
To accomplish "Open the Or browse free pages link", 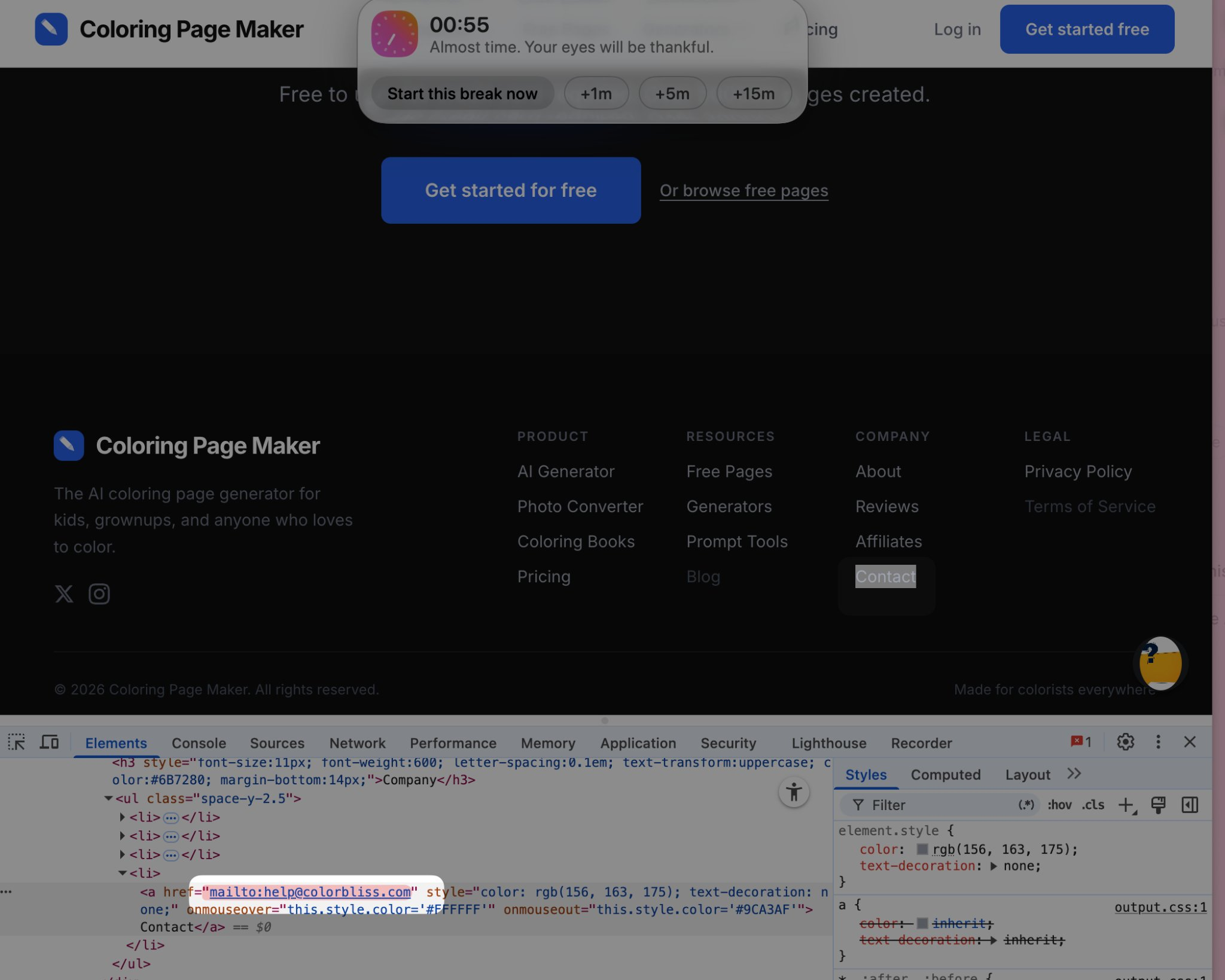I will [x=743, y=190].
